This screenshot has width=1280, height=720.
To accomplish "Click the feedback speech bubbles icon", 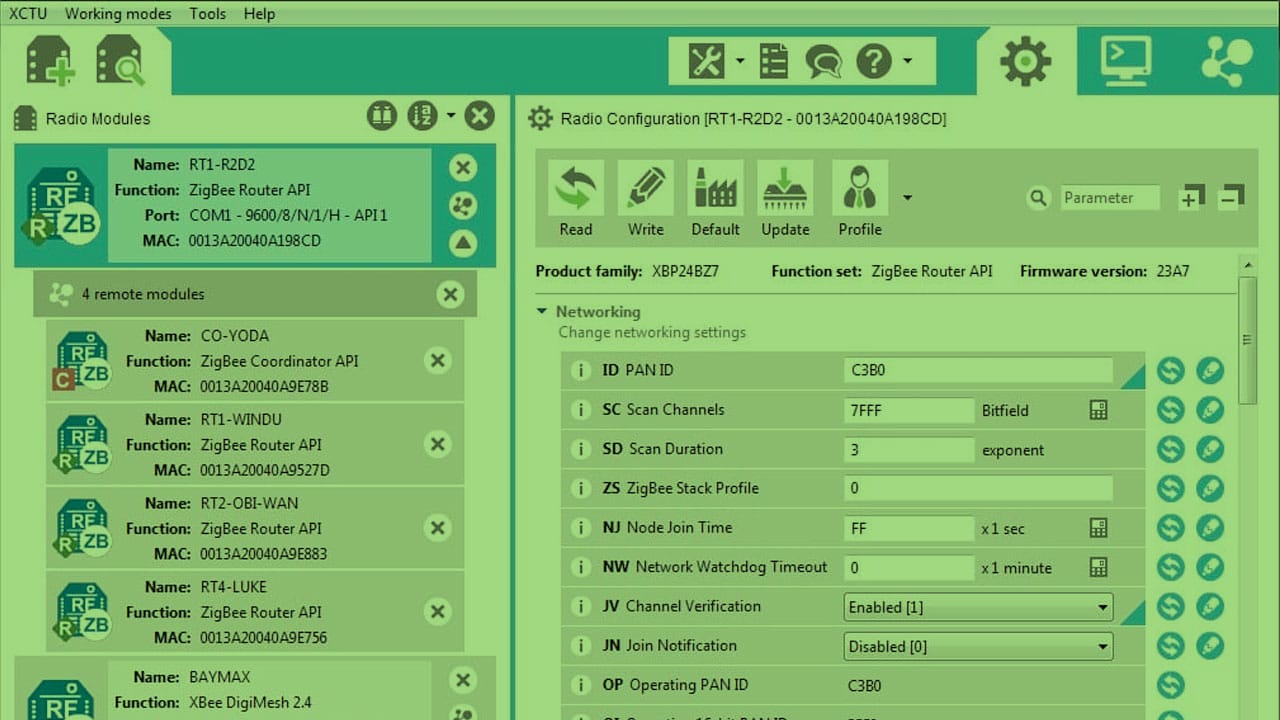I will [x=823, y=62].
